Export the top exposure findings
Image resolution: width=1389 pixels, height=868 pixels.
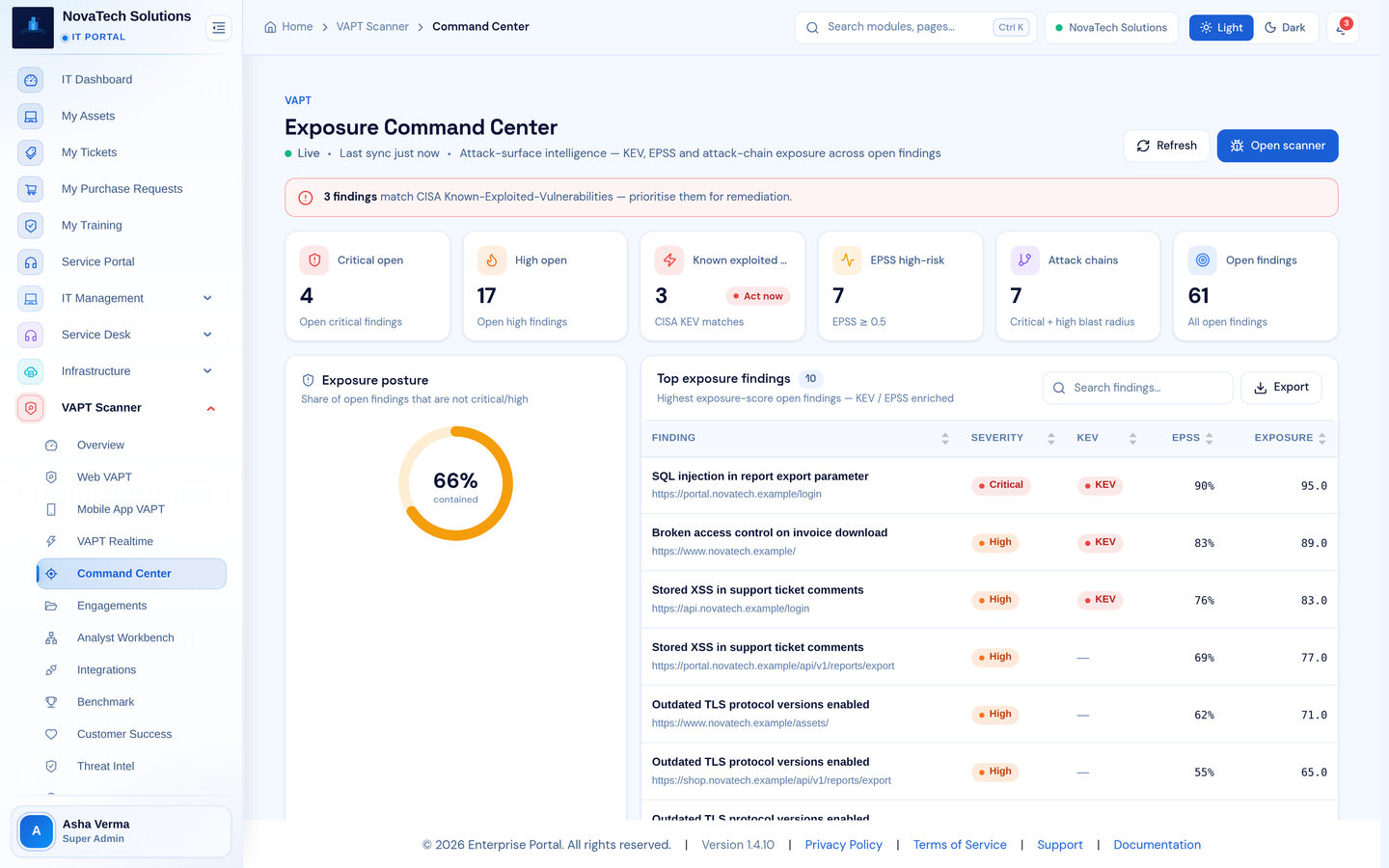coord(1281,388)
